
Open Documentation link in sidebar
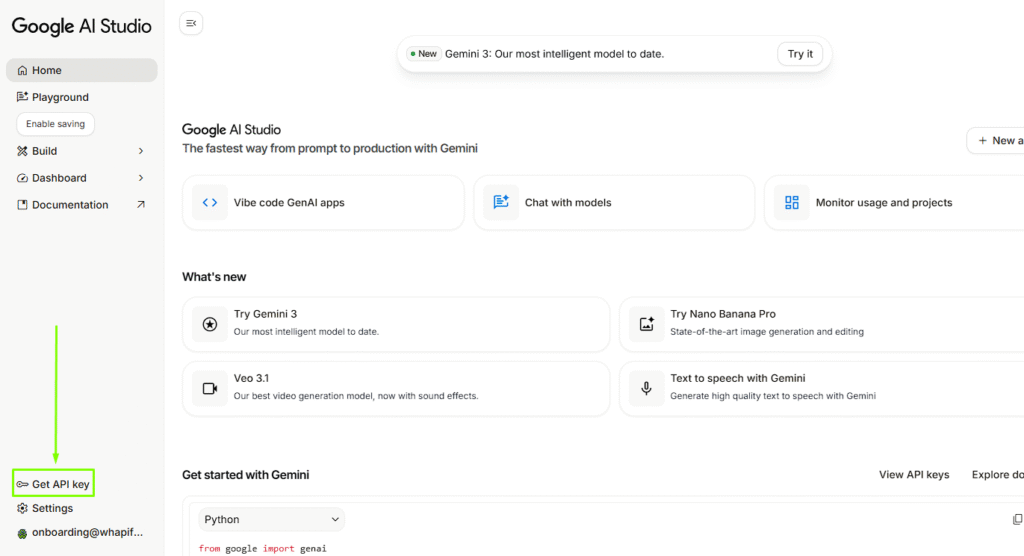82,204
